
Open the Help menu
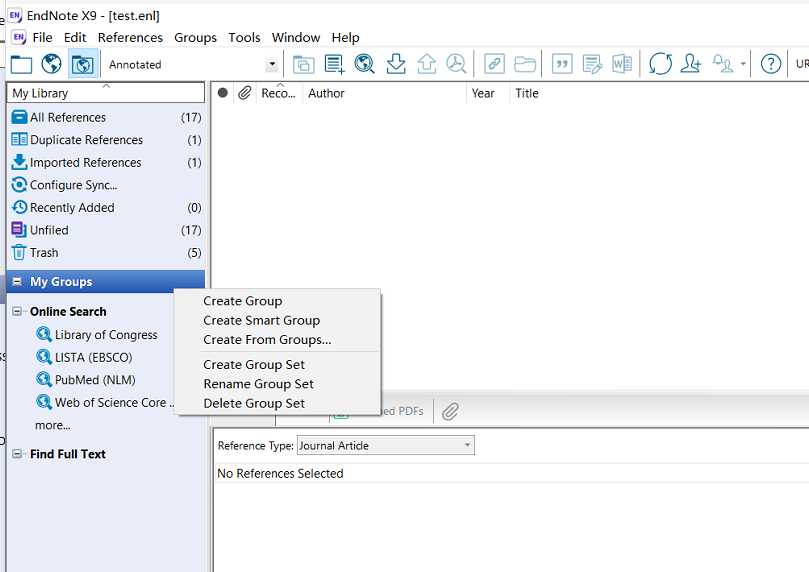(345, 38)
